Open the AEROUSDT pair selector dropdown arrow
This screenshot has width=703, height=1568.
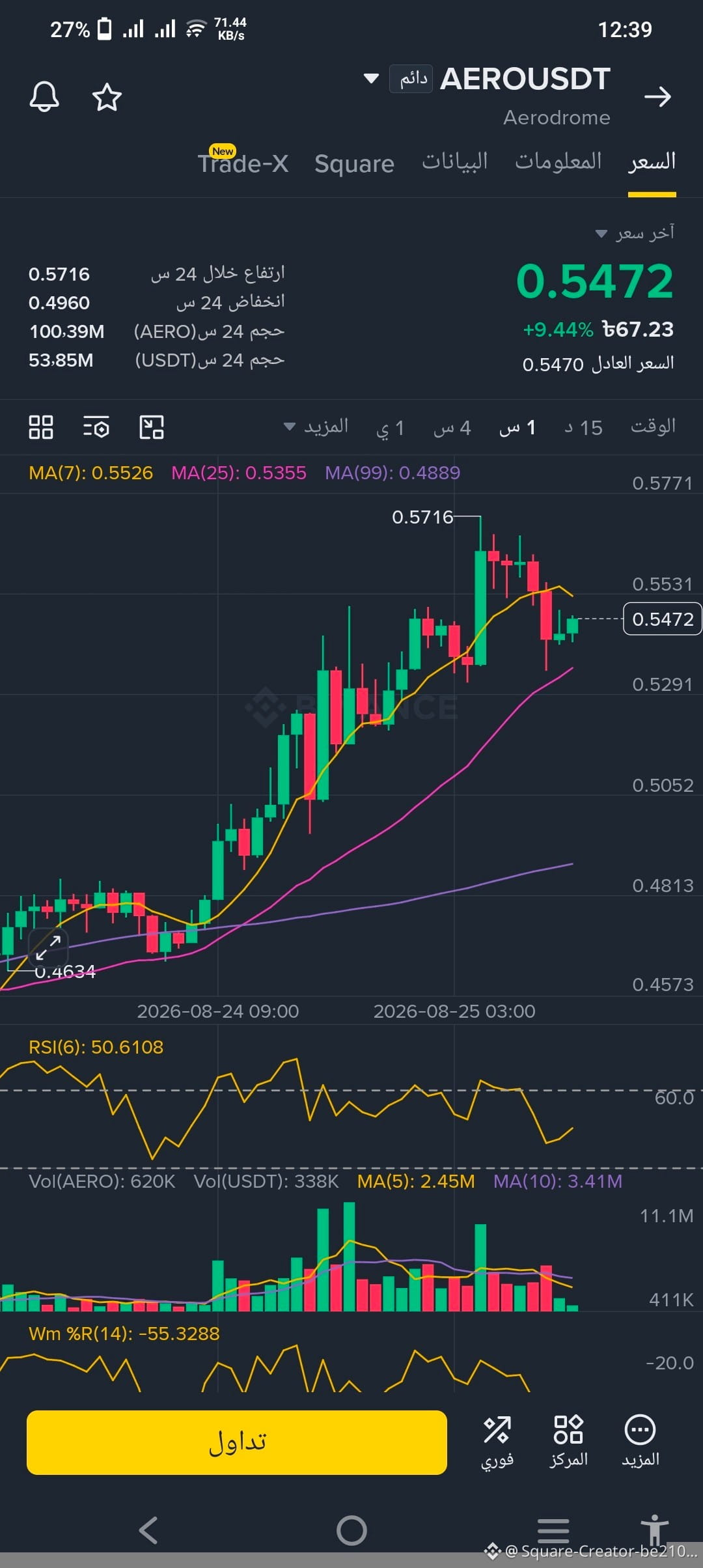371,79
